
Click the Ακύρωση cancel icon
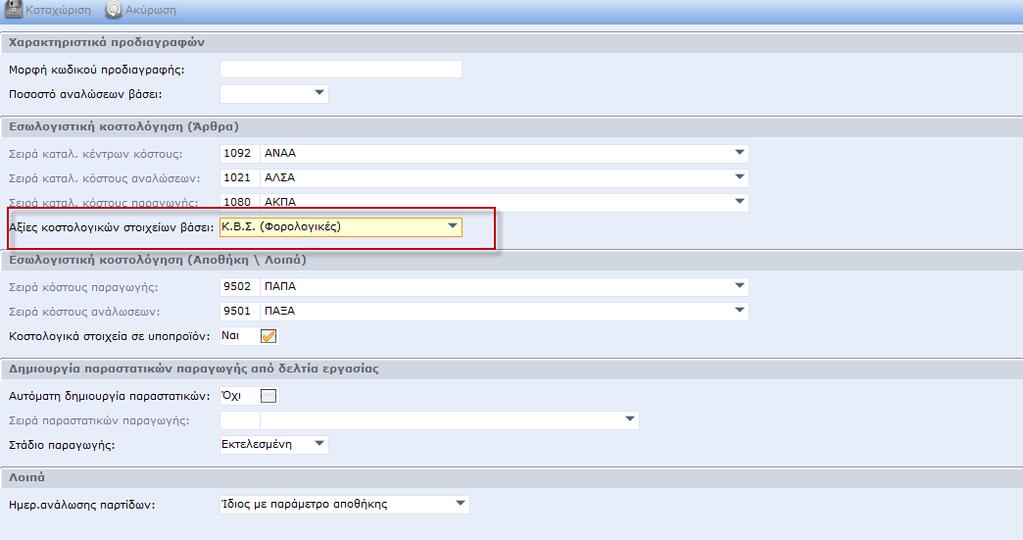pyautogui.click(x=114, y=10)
